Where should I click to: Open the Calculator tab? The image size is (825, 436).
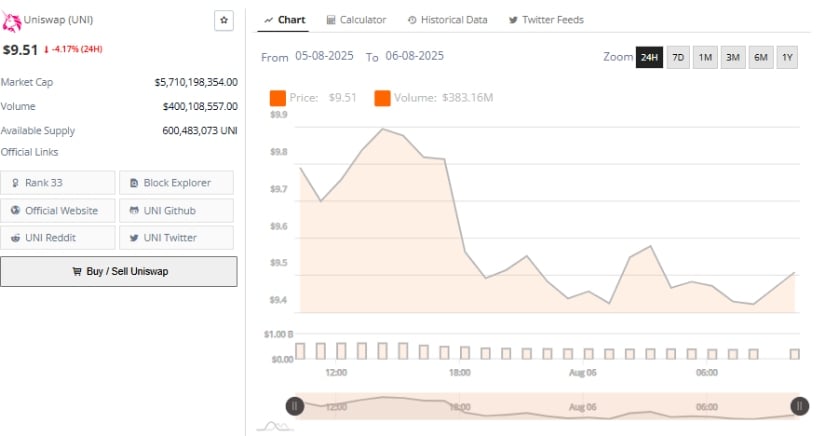[x=356, y=20]
